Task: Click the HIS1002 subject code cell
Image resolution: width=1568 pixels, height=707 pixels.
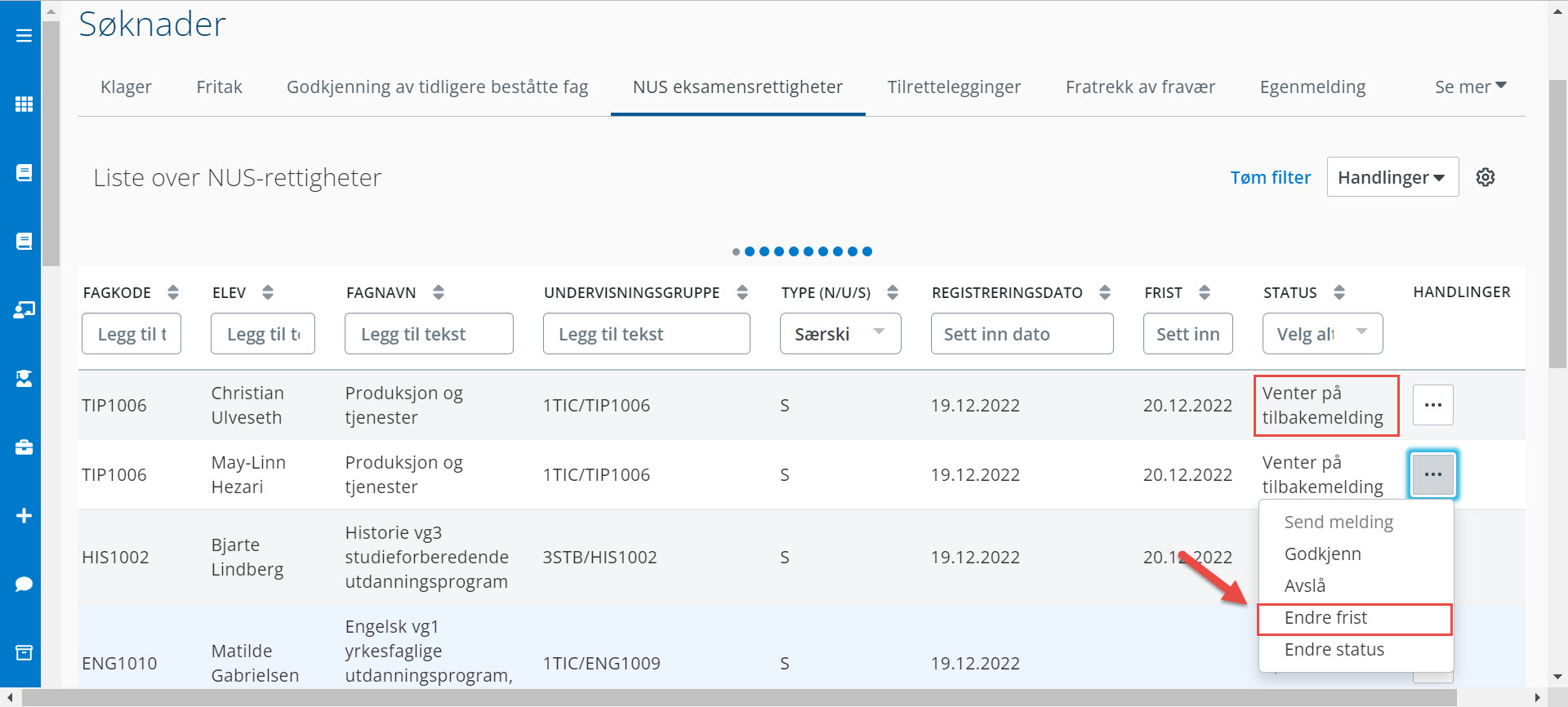Action: [x=115, y=557]
